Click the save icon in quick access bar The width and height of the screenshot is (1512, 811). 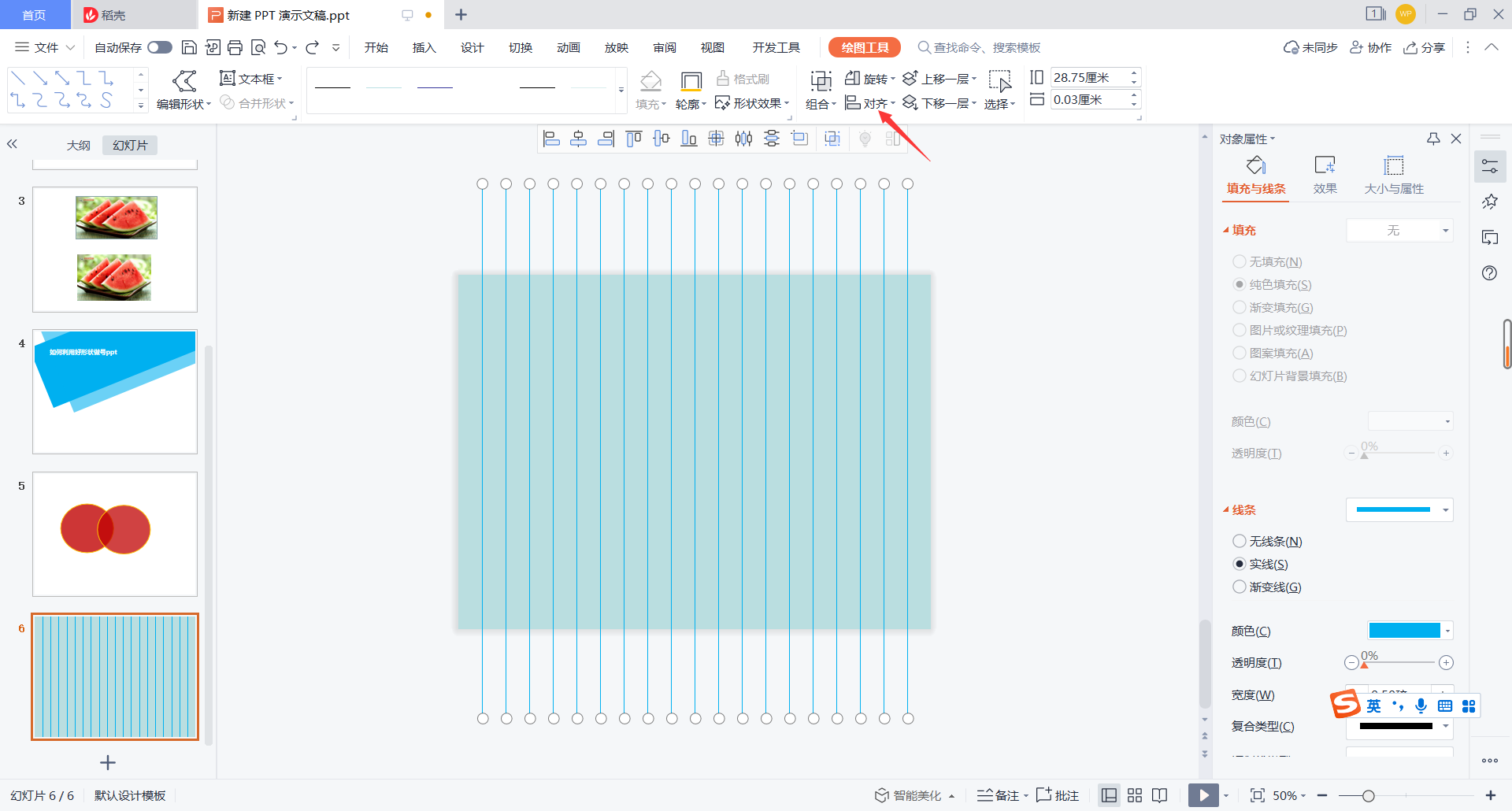[189, 47]
